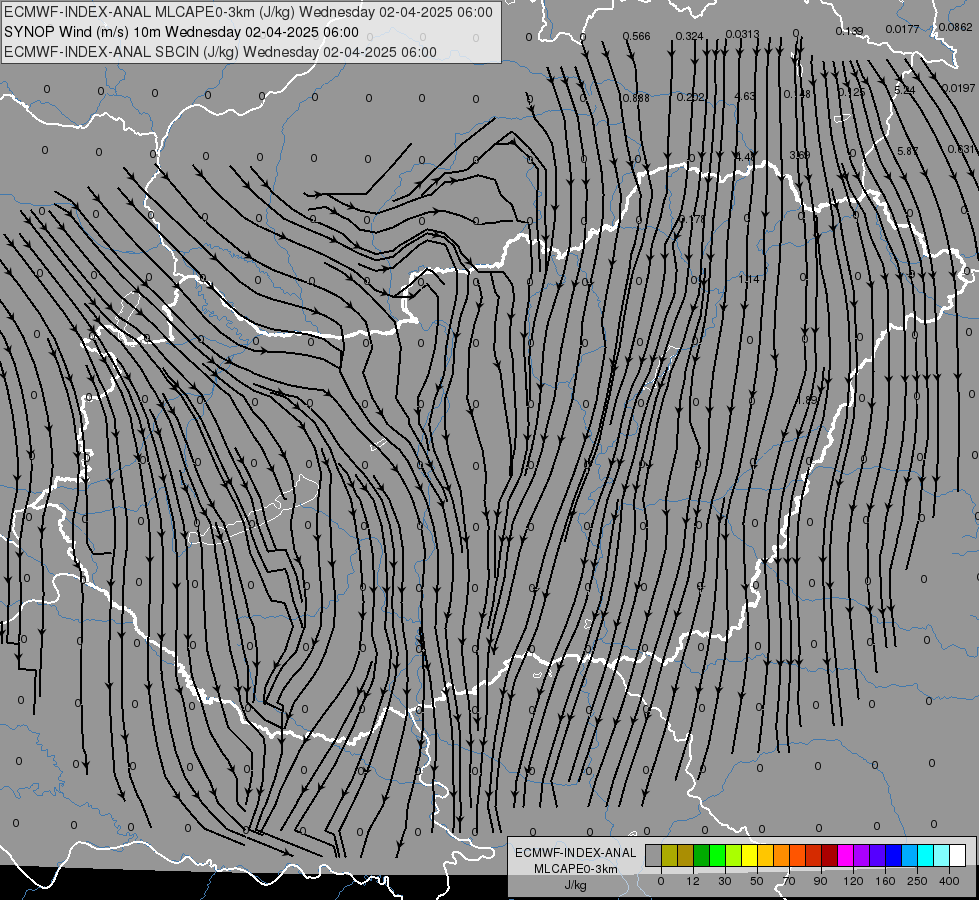
Task: Pick the magenta legend swatch
Action: pos(845,855)
